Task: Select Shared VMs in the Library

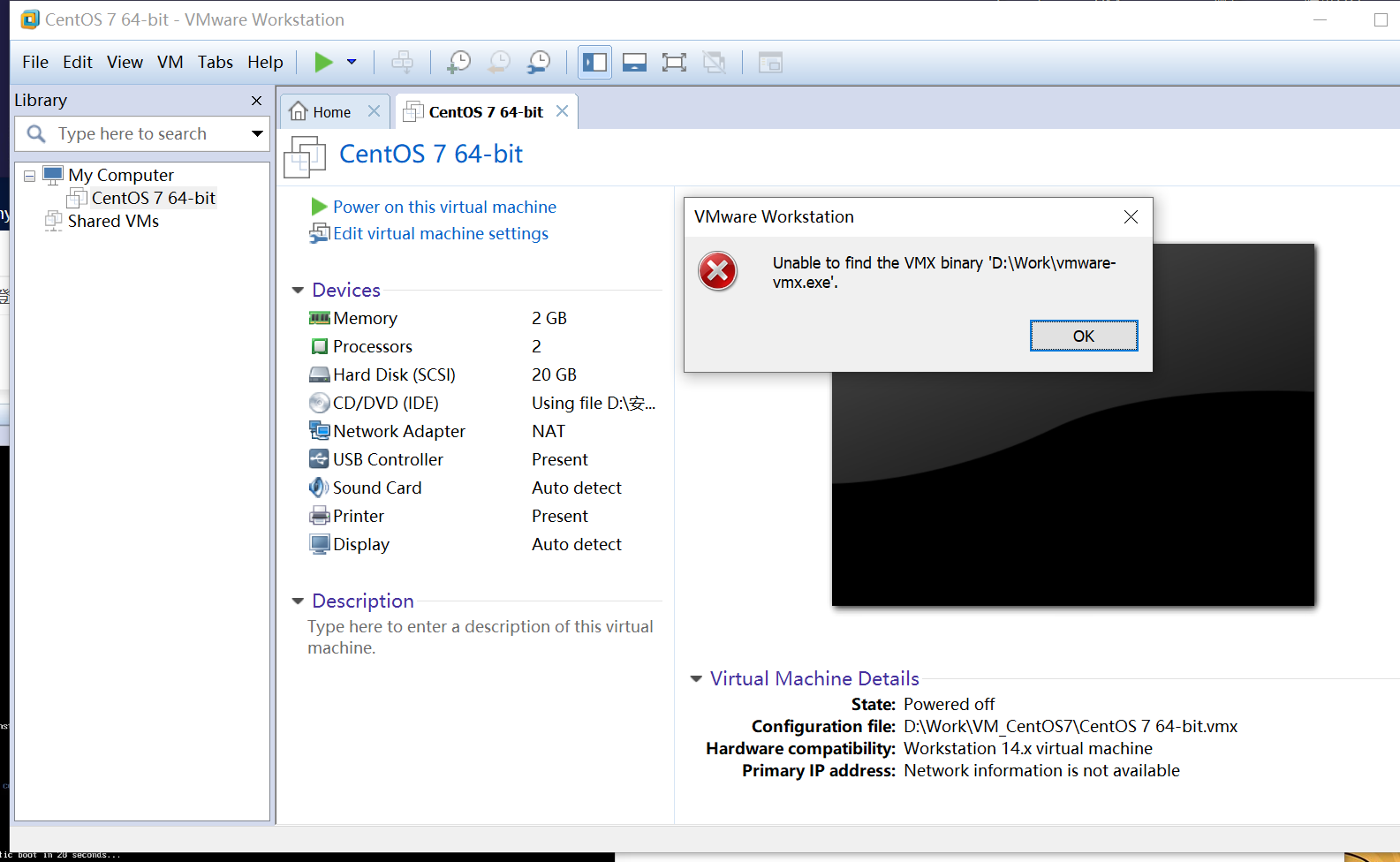Action: click(113, 221)
